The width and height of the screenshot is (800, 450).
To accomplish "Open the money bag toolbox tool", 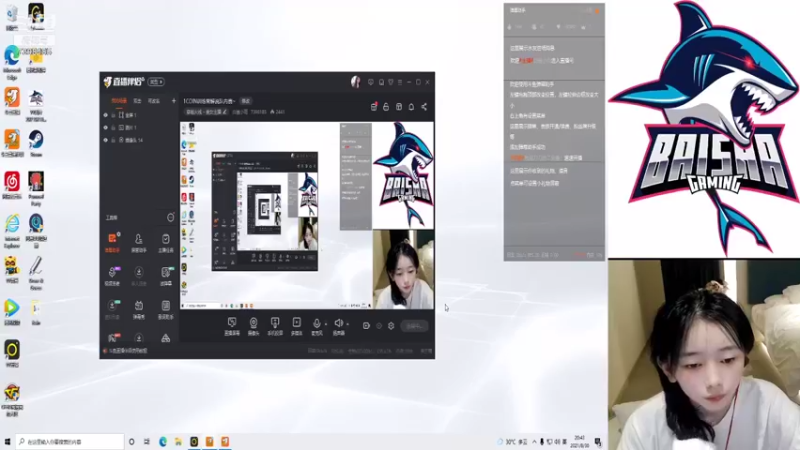I will pyautogui.click(x=112, y=276).
